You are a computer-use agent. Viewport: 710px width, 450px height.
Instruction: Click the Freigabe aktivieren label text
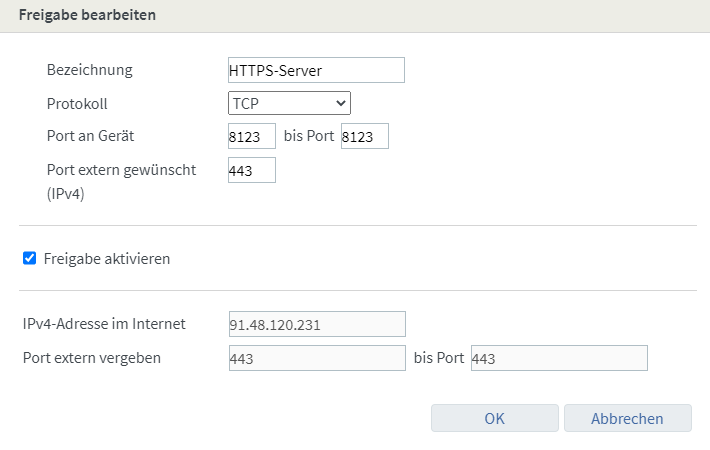[x=107, y=258]
